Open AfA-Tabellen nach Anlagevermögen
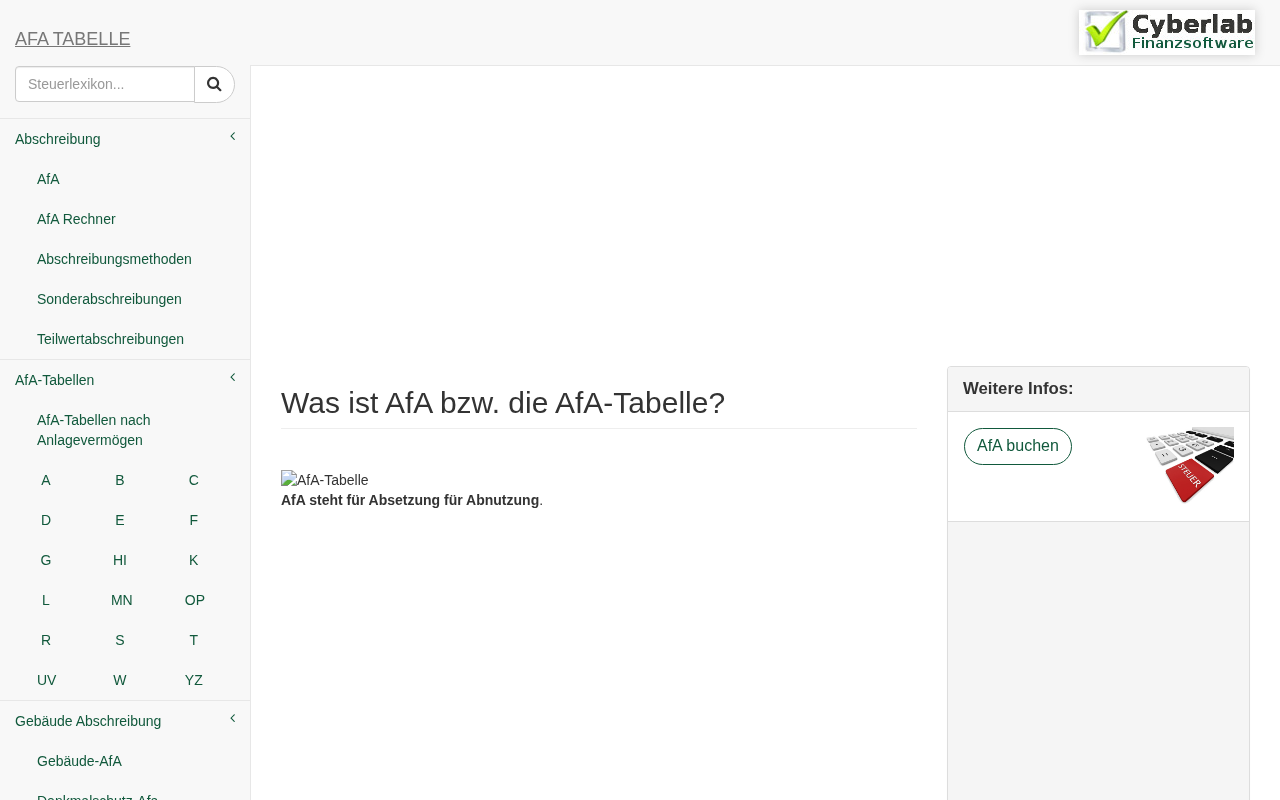Screen dimensions: 1280x800 94,430
